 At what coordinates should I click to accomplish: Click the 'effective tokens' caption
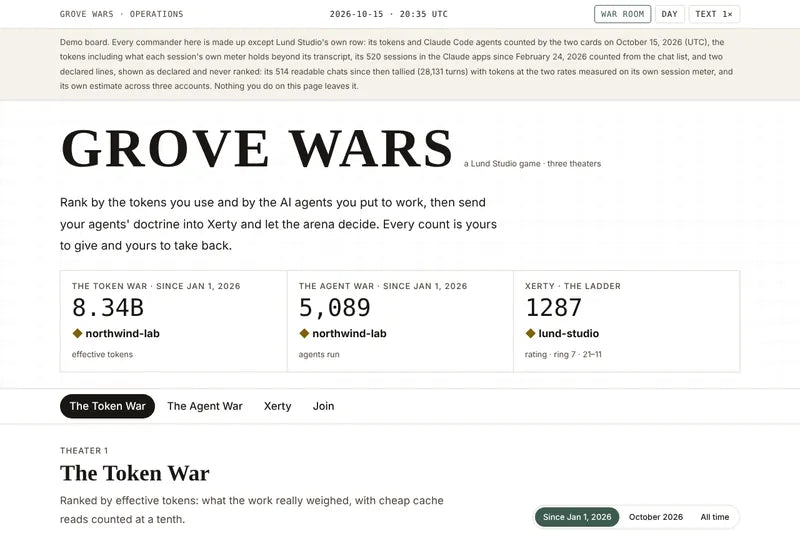pos(102,354)
